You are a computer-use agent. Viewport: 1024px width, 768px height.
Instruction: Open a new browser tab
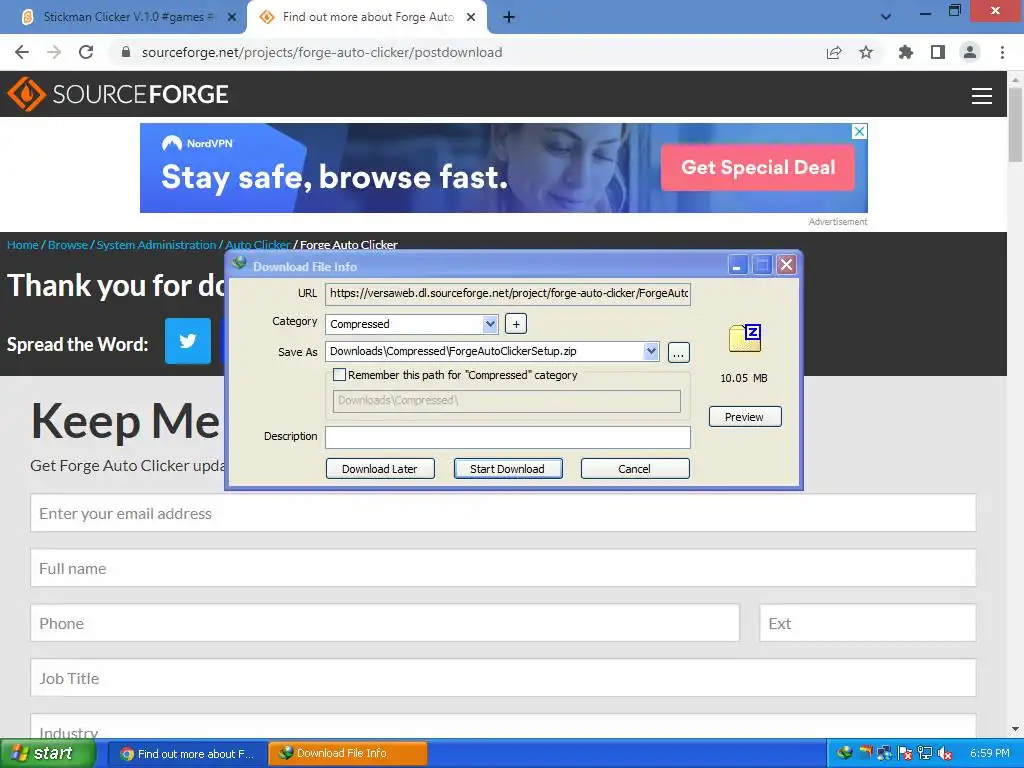(509, 18)
